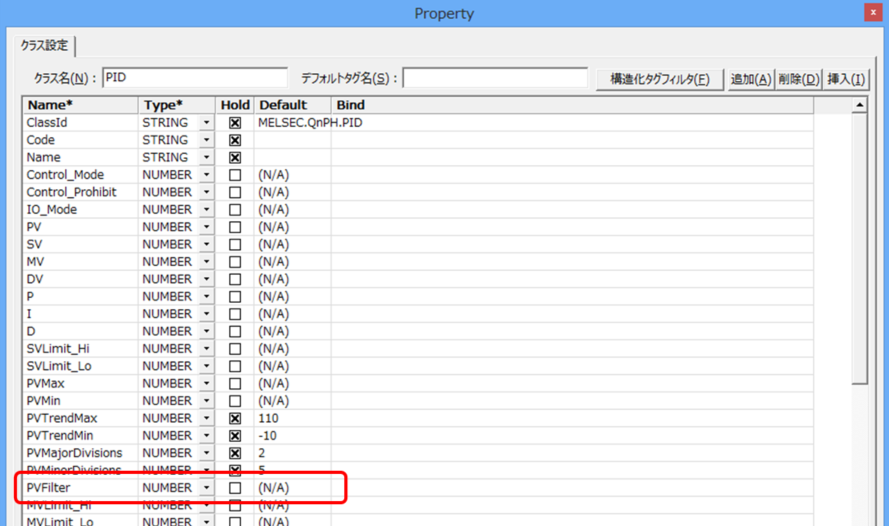
Task: Enable the Hold checkbox for PVFilter
Action: [x=235, y=488]
